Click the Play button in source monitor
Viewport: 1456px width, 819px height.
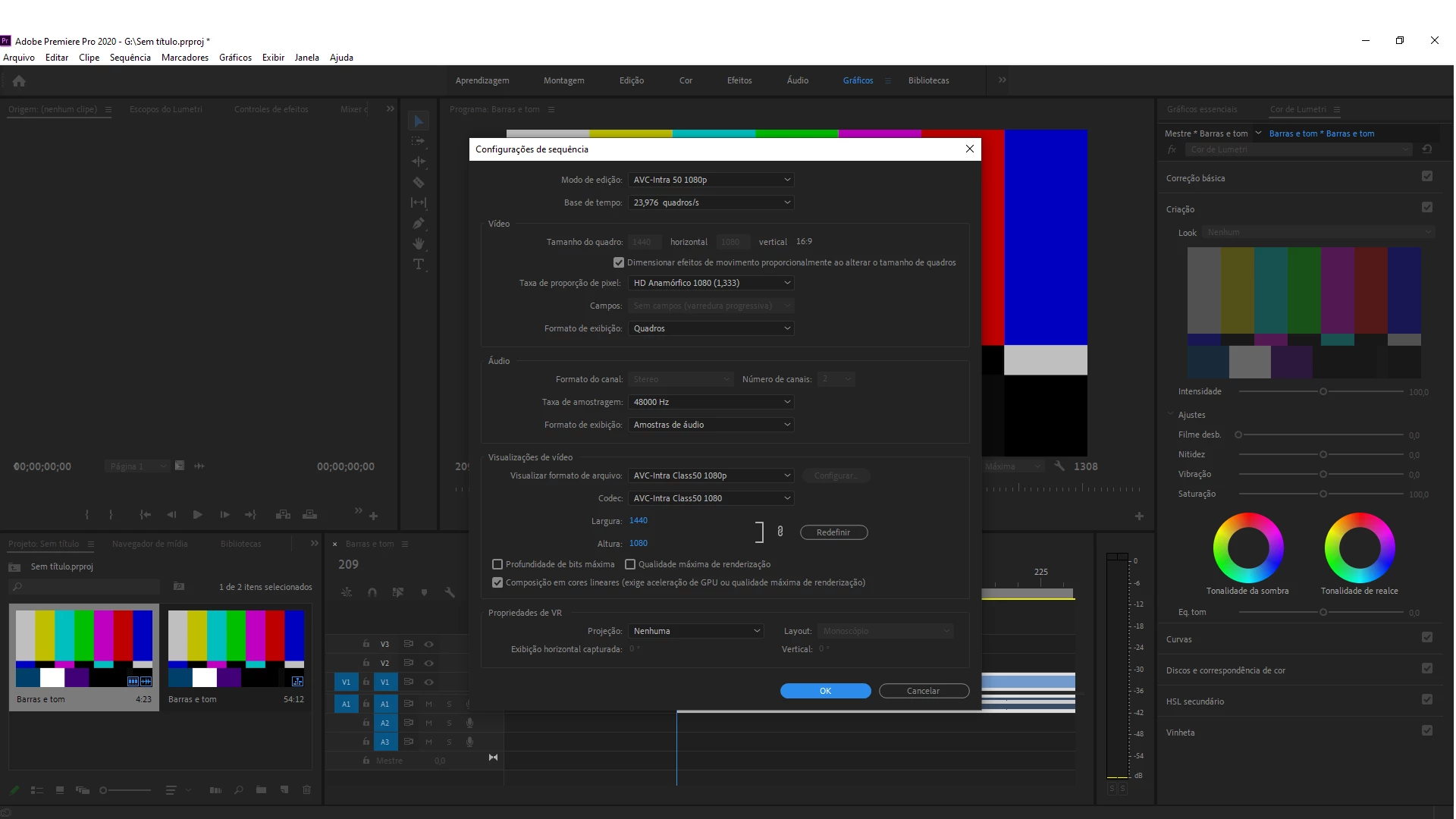coord(197,515)
